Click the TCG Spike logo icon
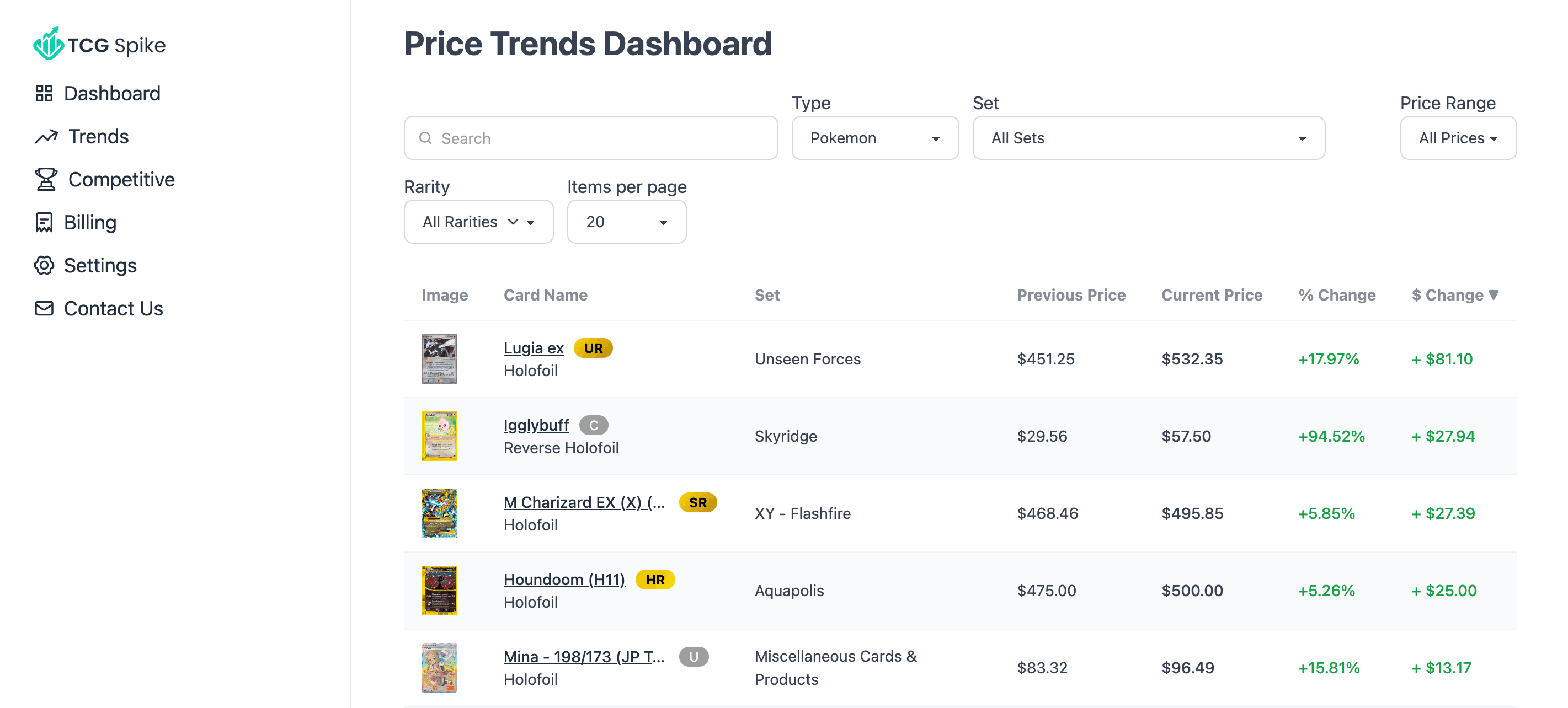The image size is (1568, 708). [x=48, y=44]
